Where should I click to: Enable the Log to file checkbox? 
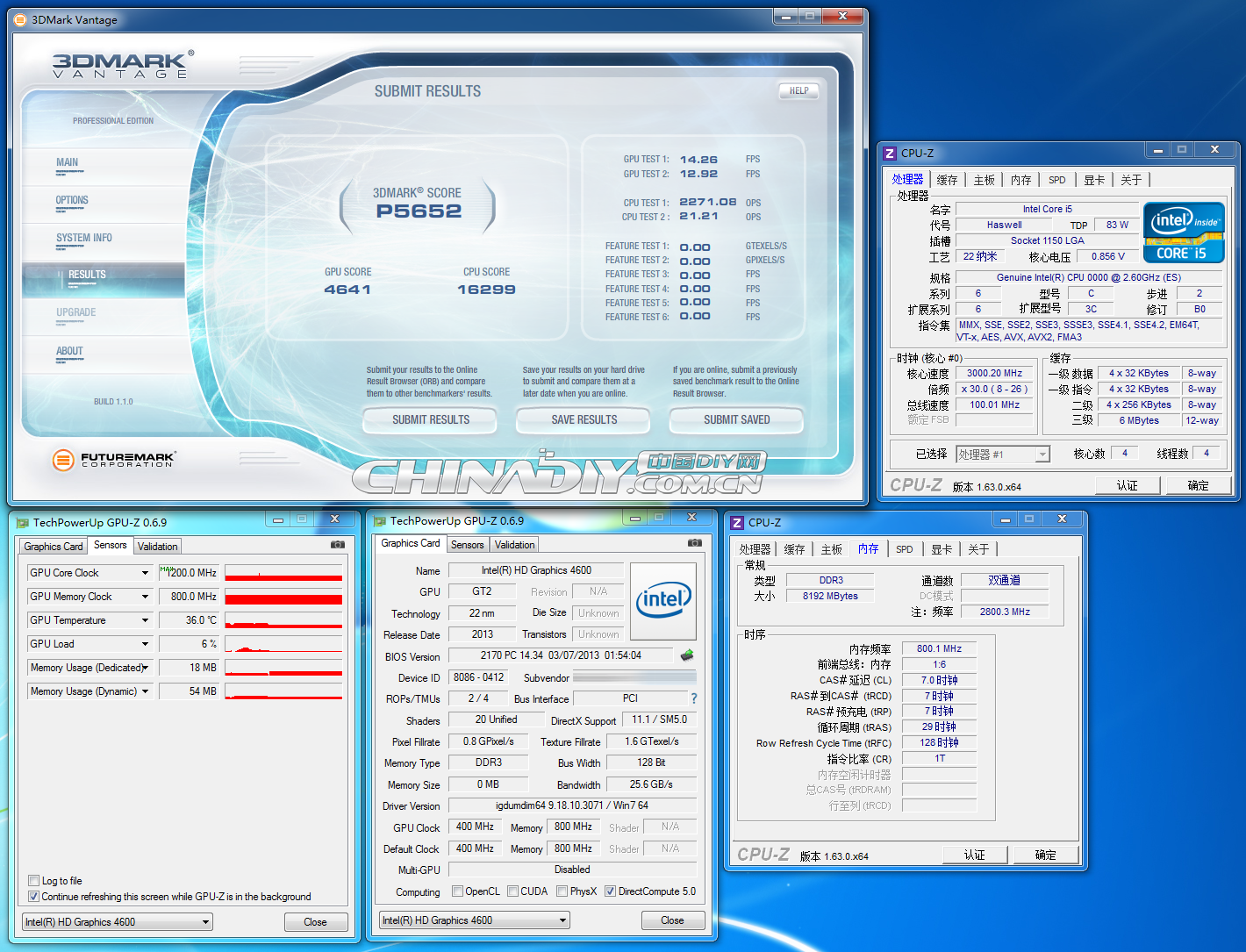[33, 880]
